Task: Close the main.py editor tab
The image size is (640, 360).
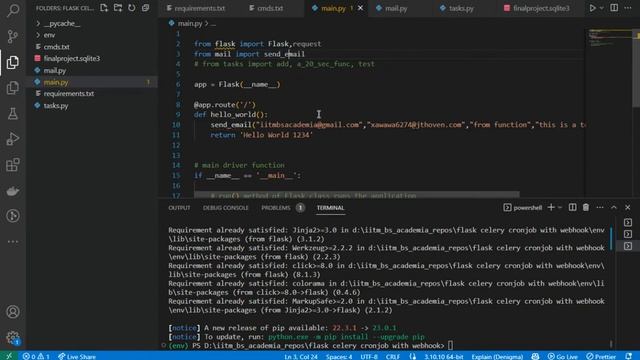Action: click(x=360, y=8)
